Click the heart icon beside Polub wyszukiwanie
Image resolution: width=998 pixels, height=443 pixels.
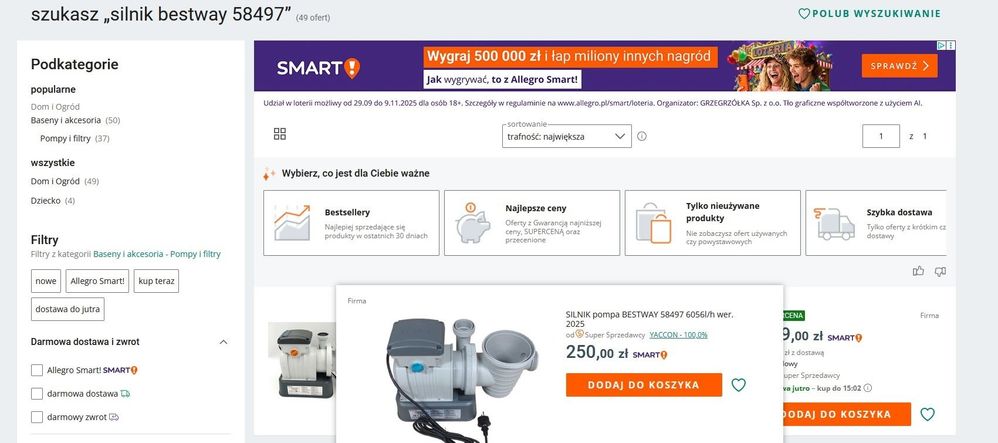pyautogui.click(x=804, y=13)
